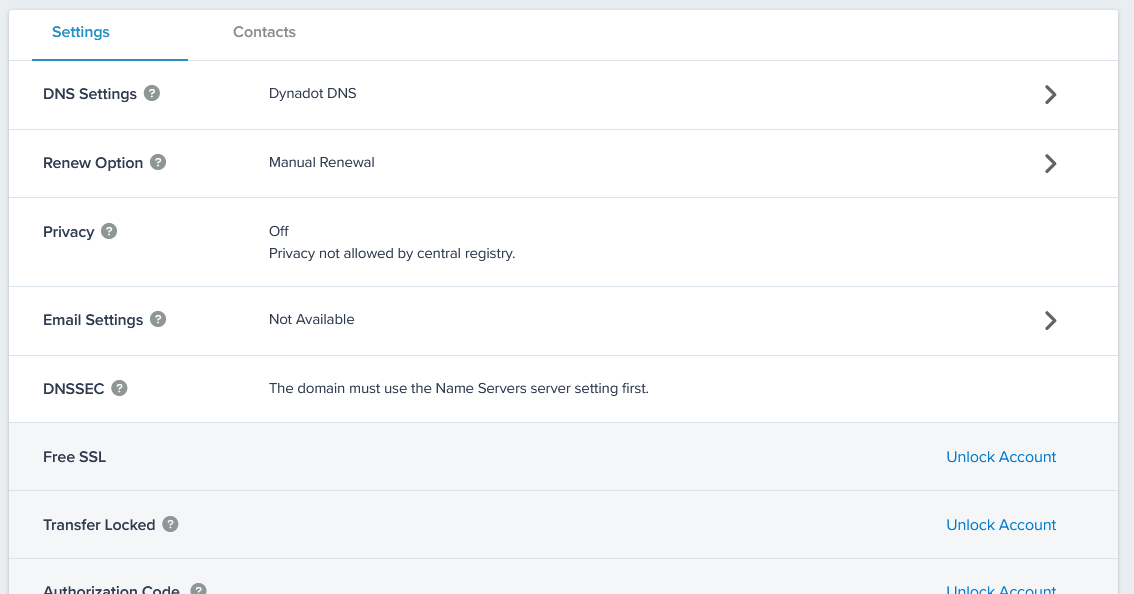Viewport: 1134px width, 594px height.
Task: Click the DNS Settings label
Action: pyautogui.click(x=90, y=94)
